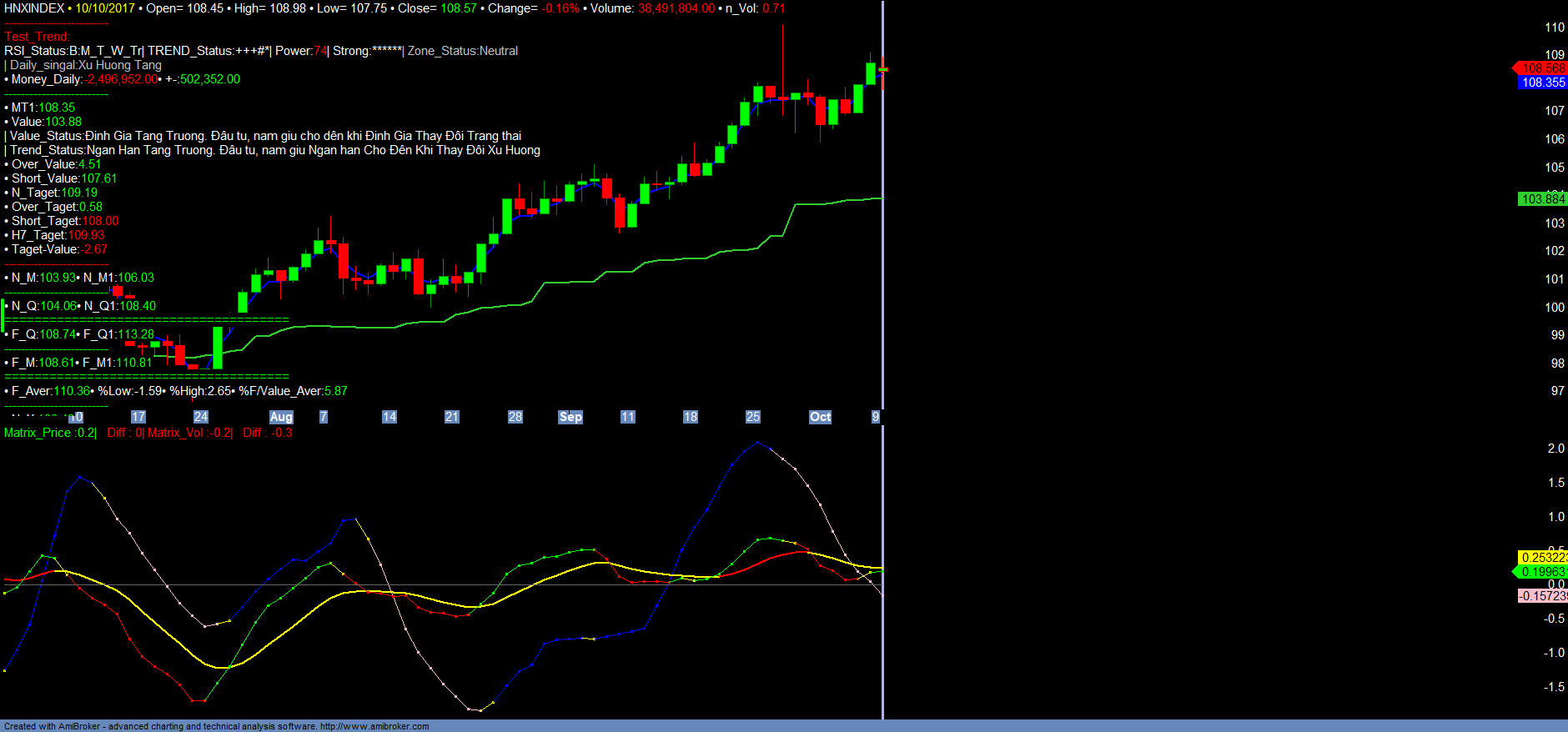Image resolution: width=1568 pixels, height=732 pixels.
Task: Select the green 103.884 value tag
Action: [1543, 199]
